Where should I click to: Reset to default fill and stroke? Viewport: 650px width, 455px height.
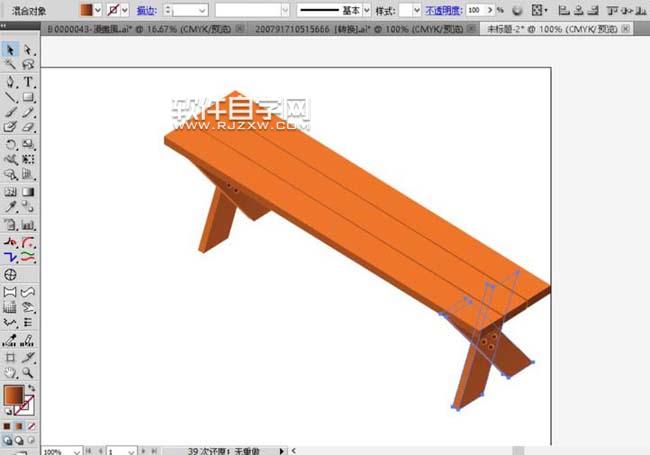click(7, 411)
